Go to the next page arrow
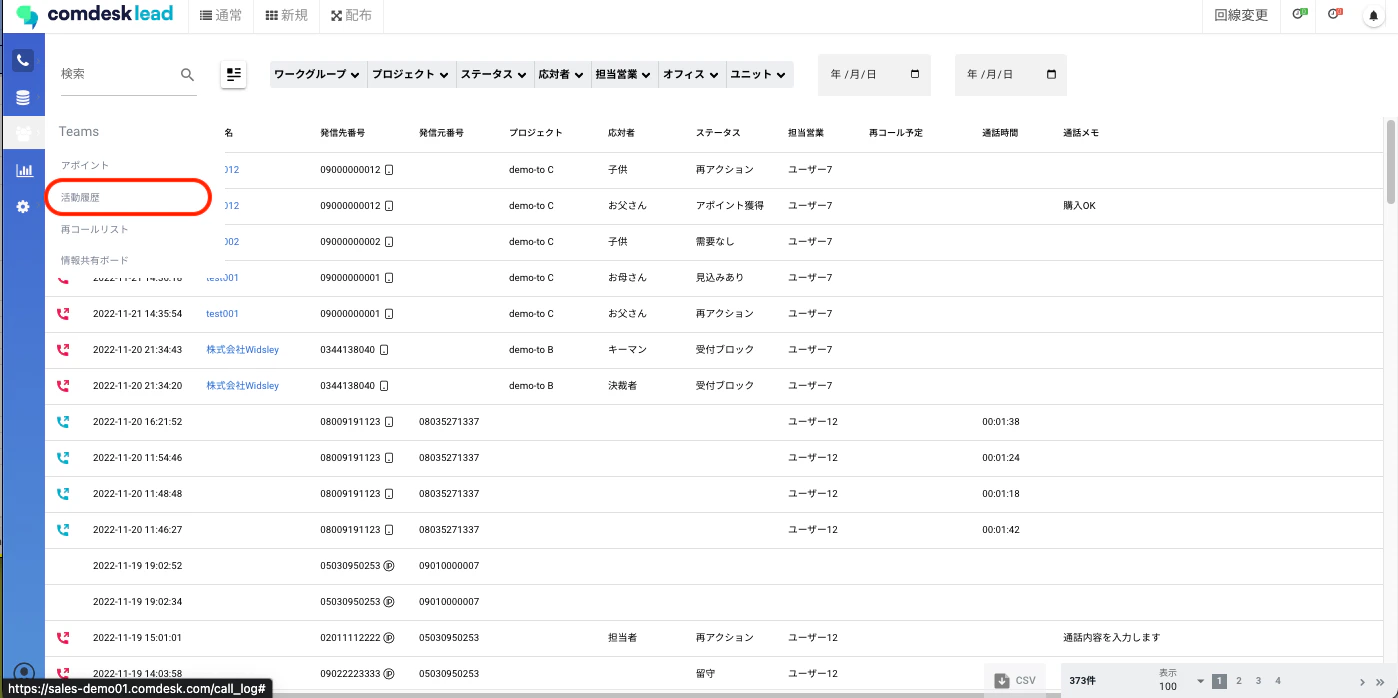The width and height of the screenshot is (1398, 698). click(1363, 682)
